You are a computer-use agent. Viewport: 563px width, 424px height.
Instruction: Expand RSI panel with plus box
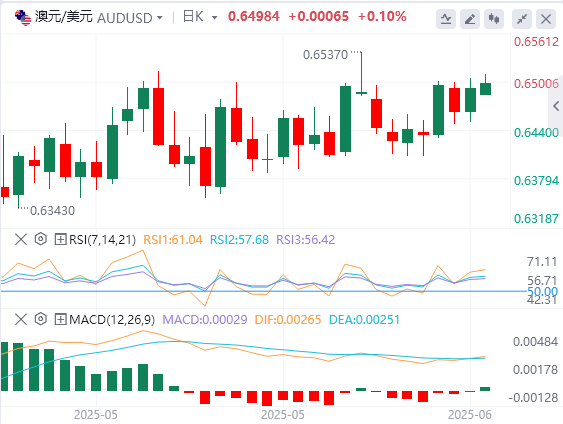tap(60, 239)
